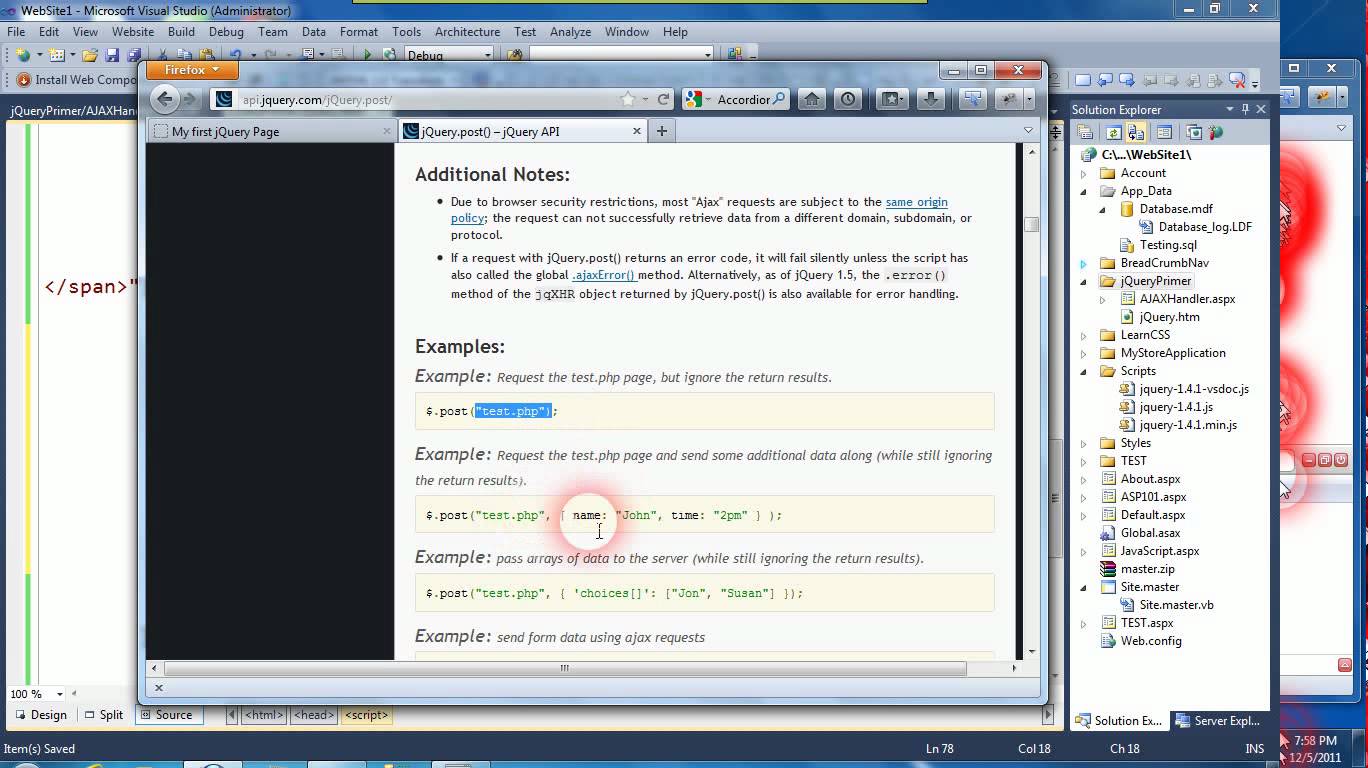Click the Undo icon in Visual Studio toolbar

click(x=235, y=55)
